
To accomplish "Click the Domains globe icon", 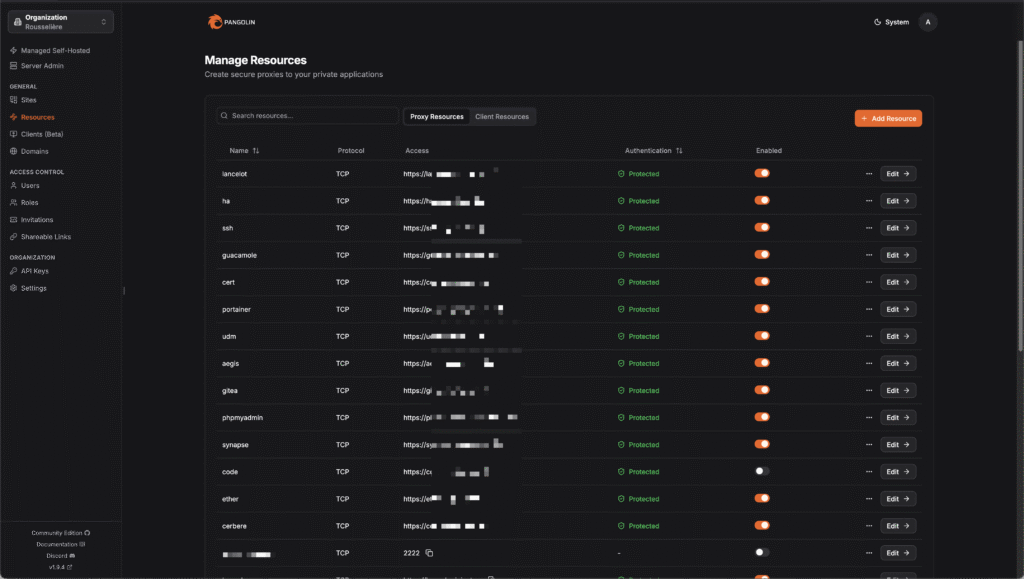I will (13, 151).
